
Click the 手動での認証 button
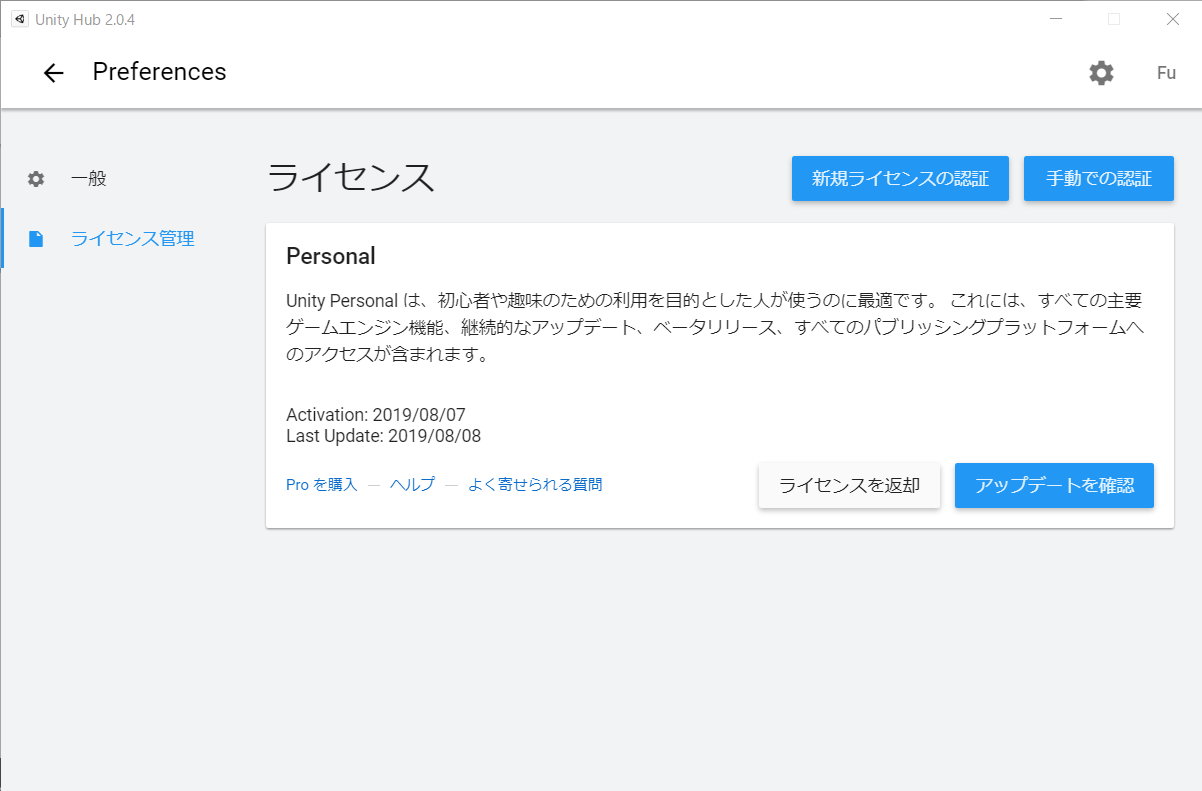coord(1099,179)
